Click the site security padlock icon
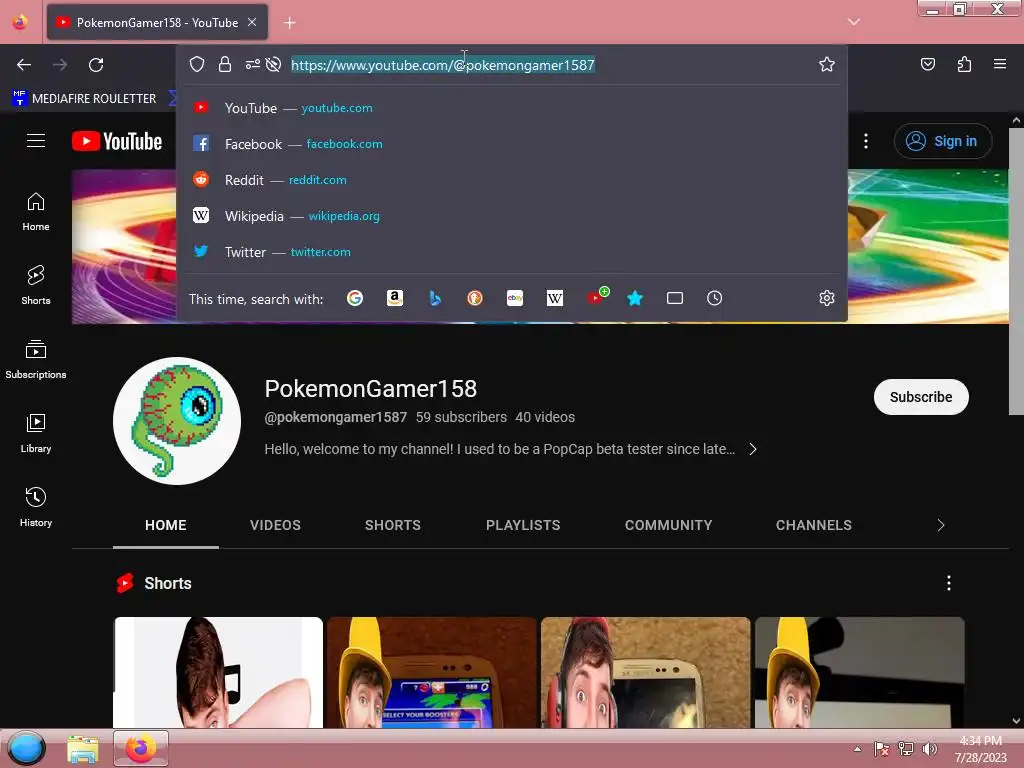Viewport: 1024px width, 768px height. 225,65
